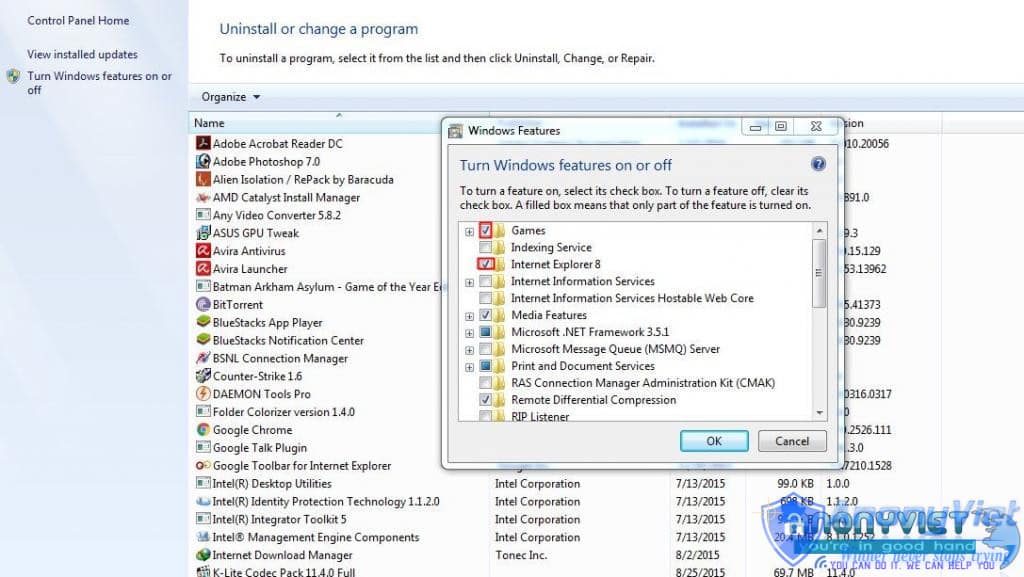This screenshot has width=1024, height=577.
Task: Check Internet Information Services Hostable Web Core
Action: [x=485, y=298]
